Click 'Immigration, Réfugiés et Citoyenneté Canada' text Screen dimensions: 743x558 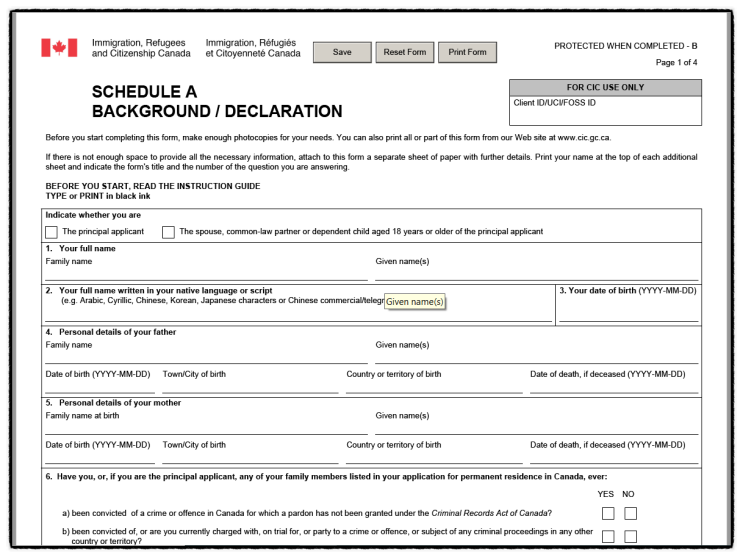pos(253,48)
